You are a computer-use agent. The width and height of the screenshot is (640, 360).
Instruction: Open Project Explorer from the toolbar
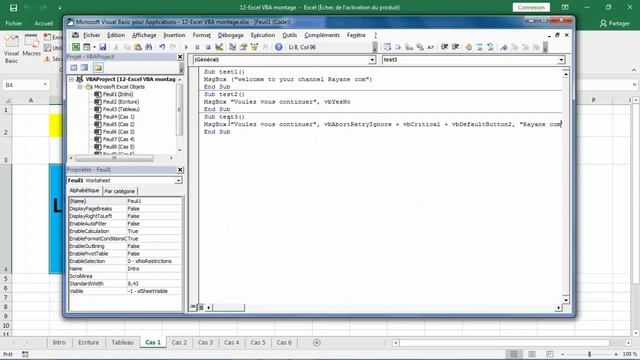[x=233, y=47]
